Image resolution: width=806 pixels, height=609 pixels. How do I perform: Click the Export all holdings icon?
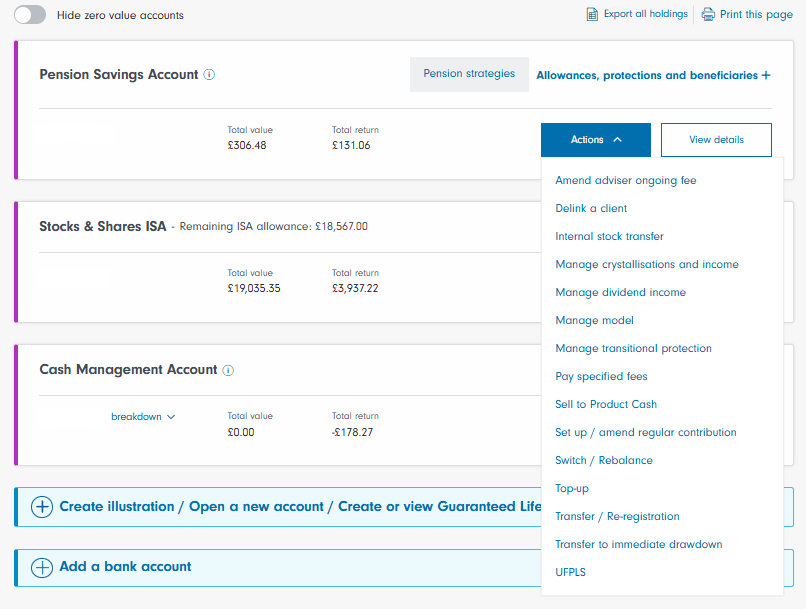[x=592, y=14]
